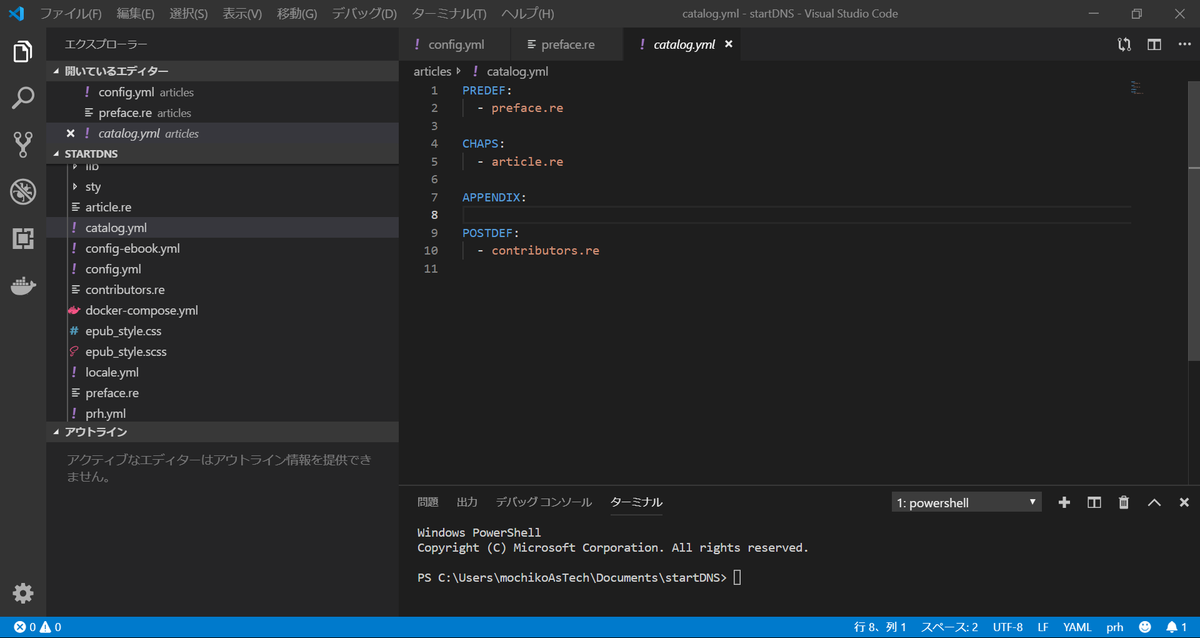
Task: Click the articles breadcrumb
Action: [433, 71]
